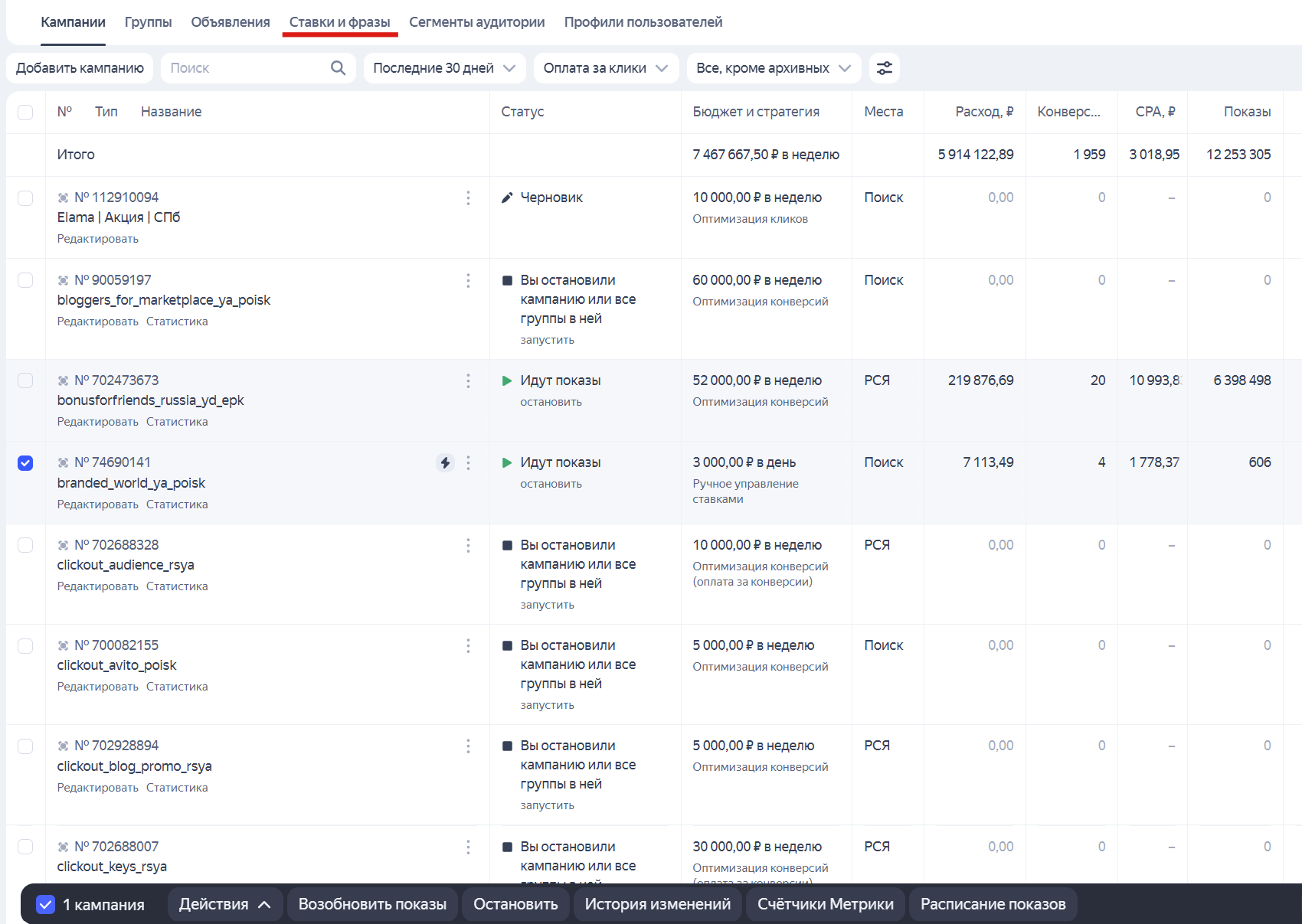
Task: Uncheck the branded_world_ya_poisk campaign checkbox
Action: (x=25, y=463)
